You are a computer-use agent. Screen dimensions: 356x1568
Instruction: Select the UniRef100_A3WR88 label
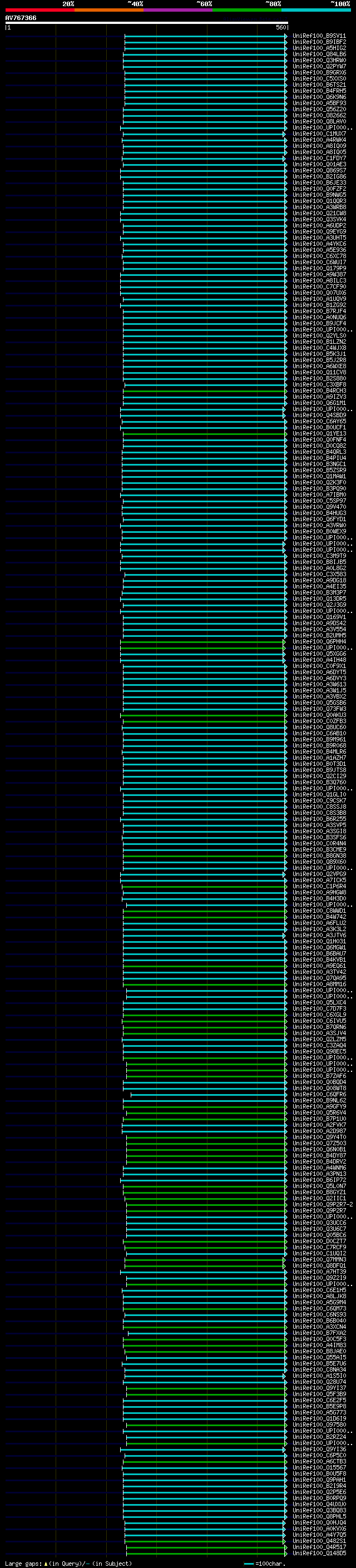(319, 207)
